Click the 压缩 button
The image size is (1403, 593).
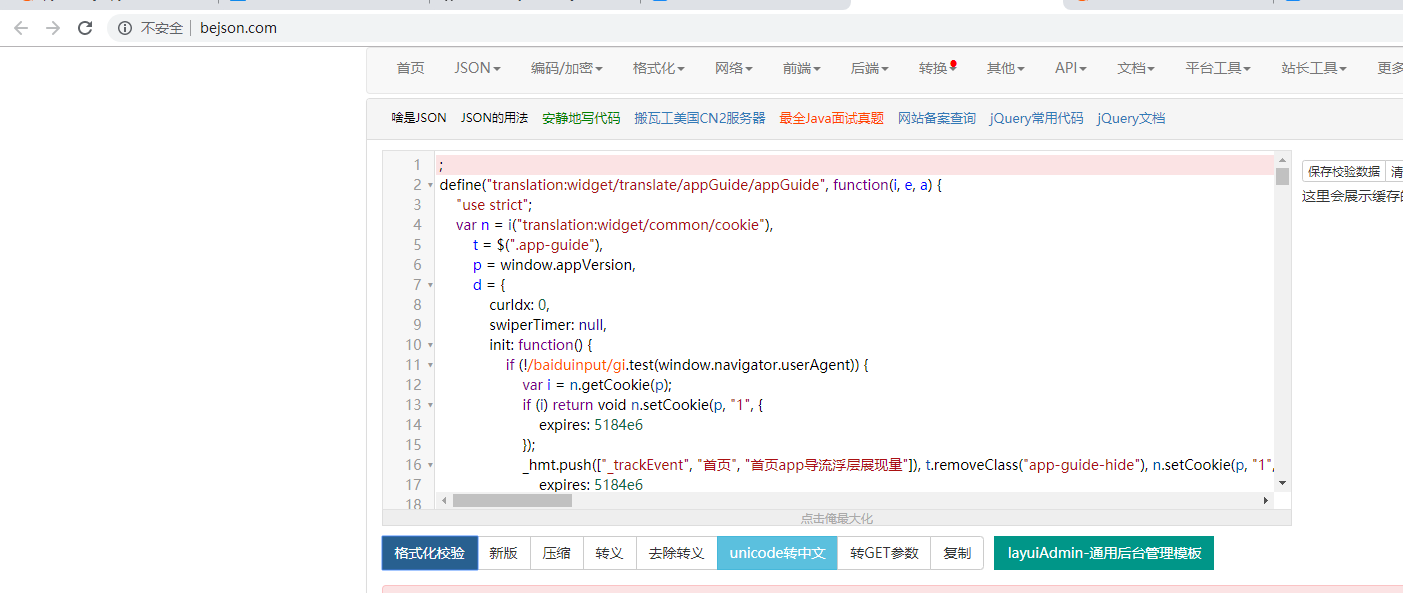557,553
